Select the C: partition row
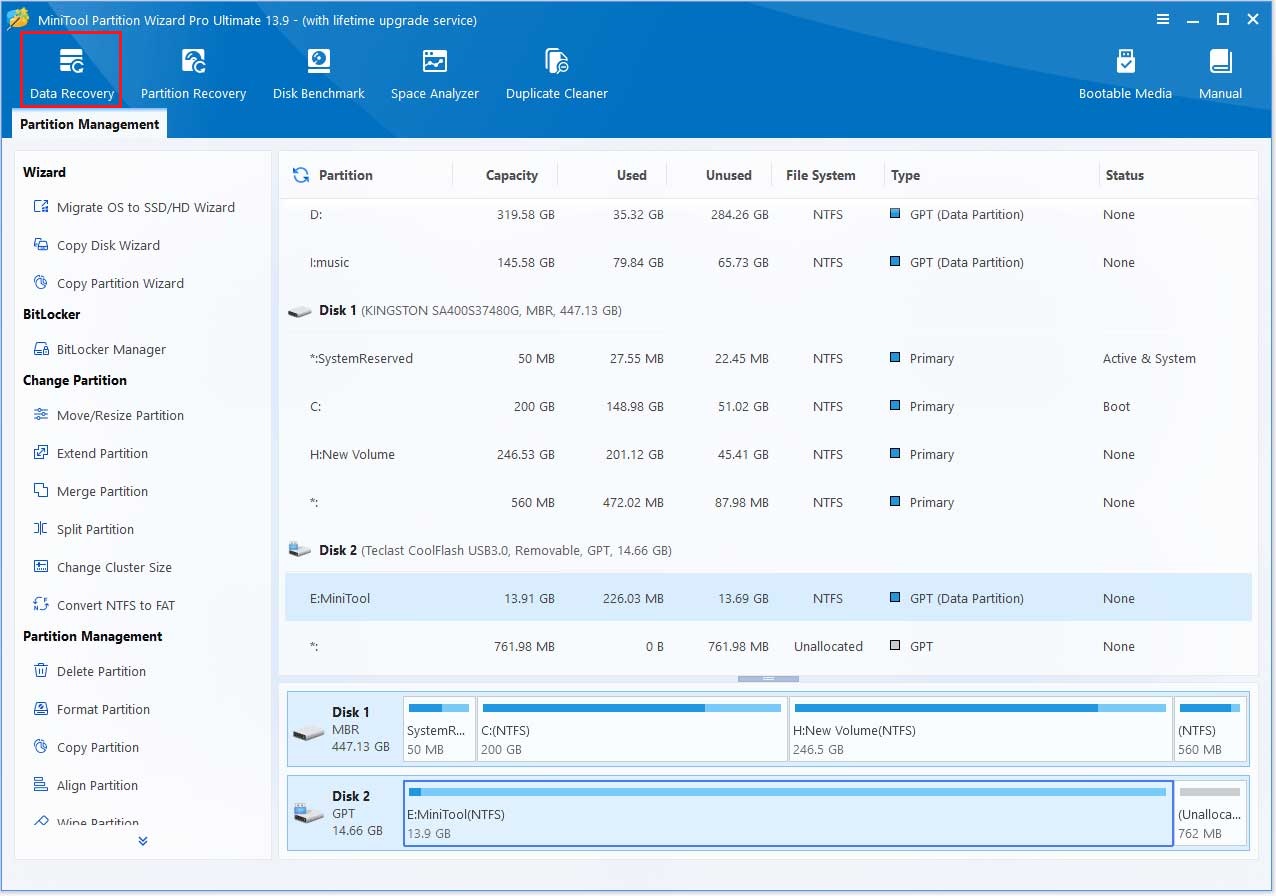Screen dimensions: 1276x896 click(x=768, y=406)
